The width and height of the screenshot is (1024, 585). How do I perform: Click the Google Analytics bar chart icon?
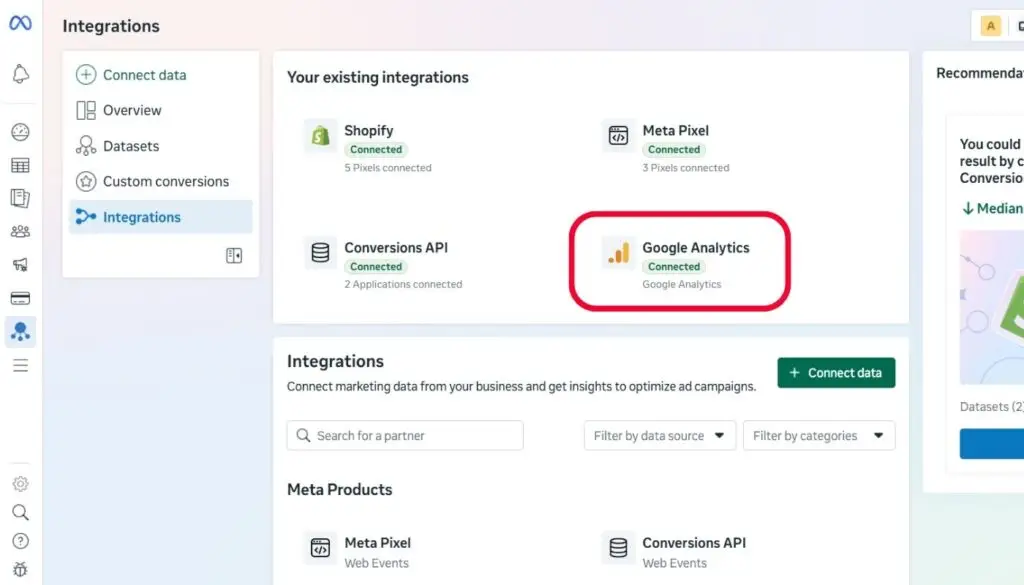pyautogui.click(x=618, y=252)
